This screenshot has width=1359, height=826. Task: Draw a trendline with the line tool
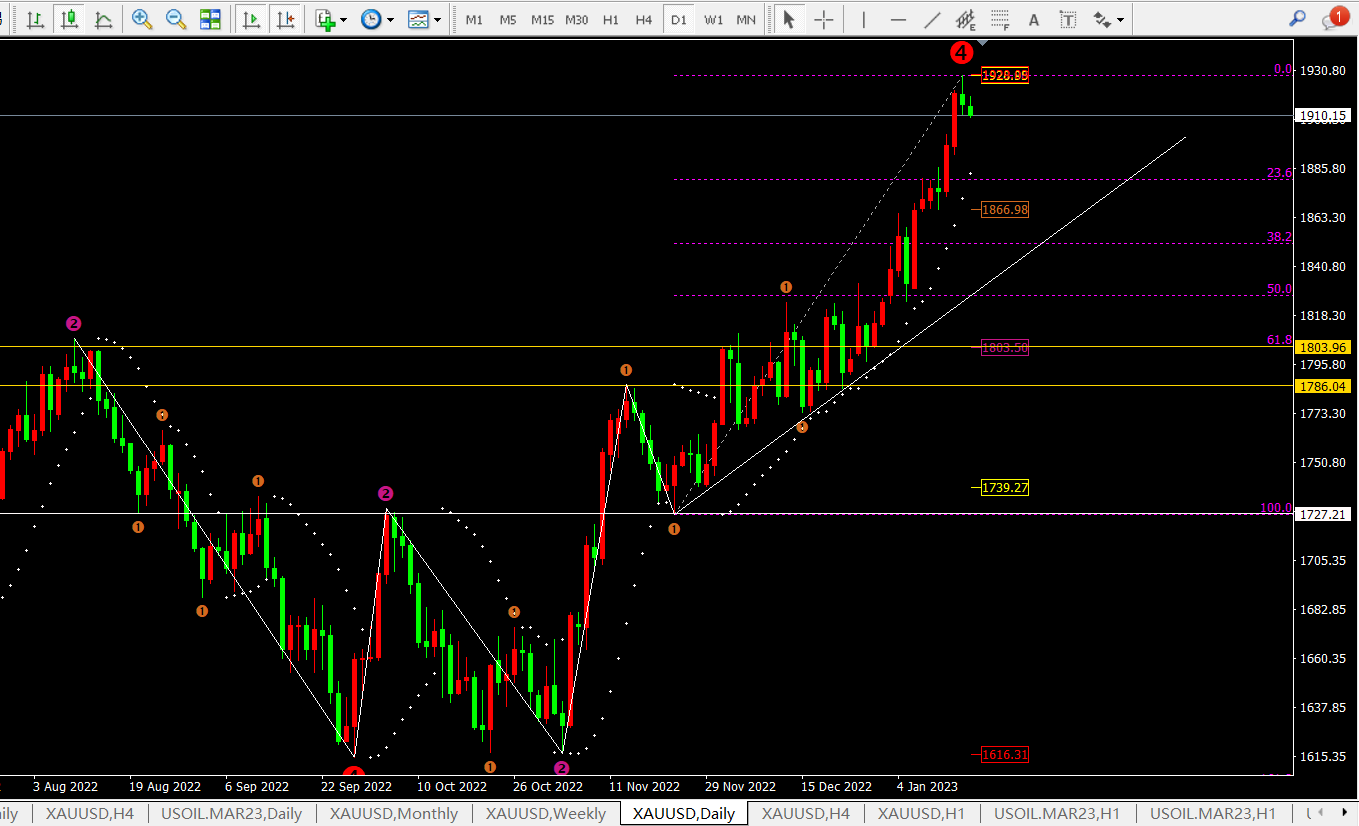tap(932, 19)
